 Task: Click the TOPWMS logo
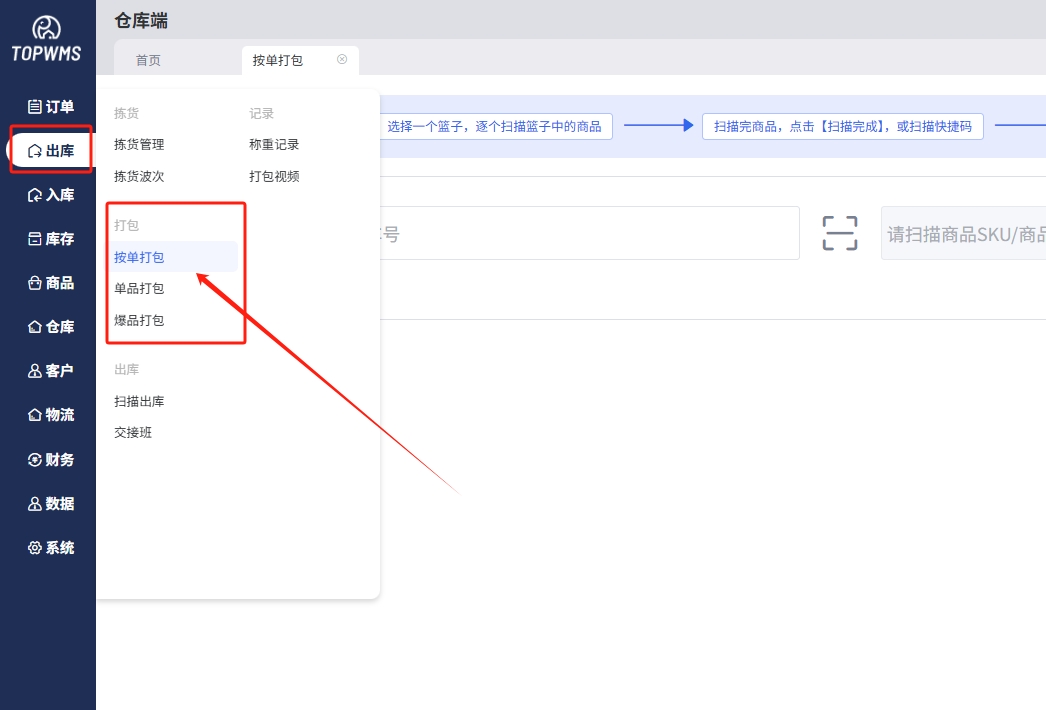[x=46, y=39]
